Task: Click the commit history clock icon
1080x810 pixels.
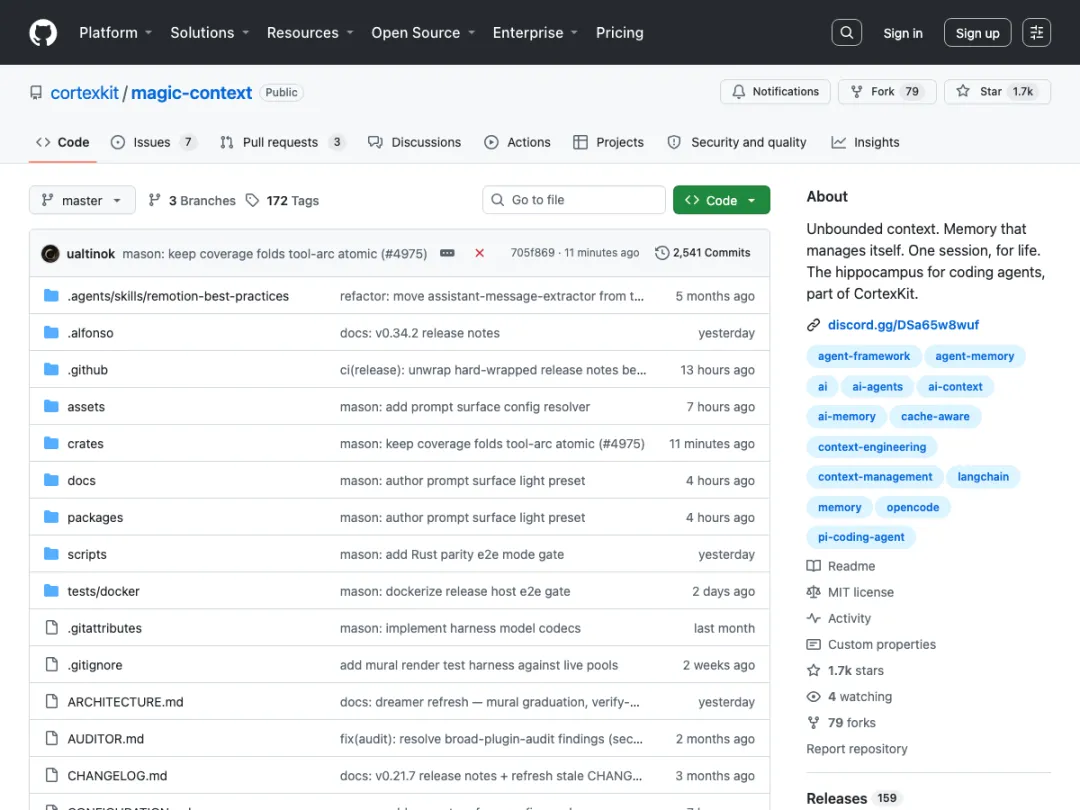Action: click(x=661, y=253)
